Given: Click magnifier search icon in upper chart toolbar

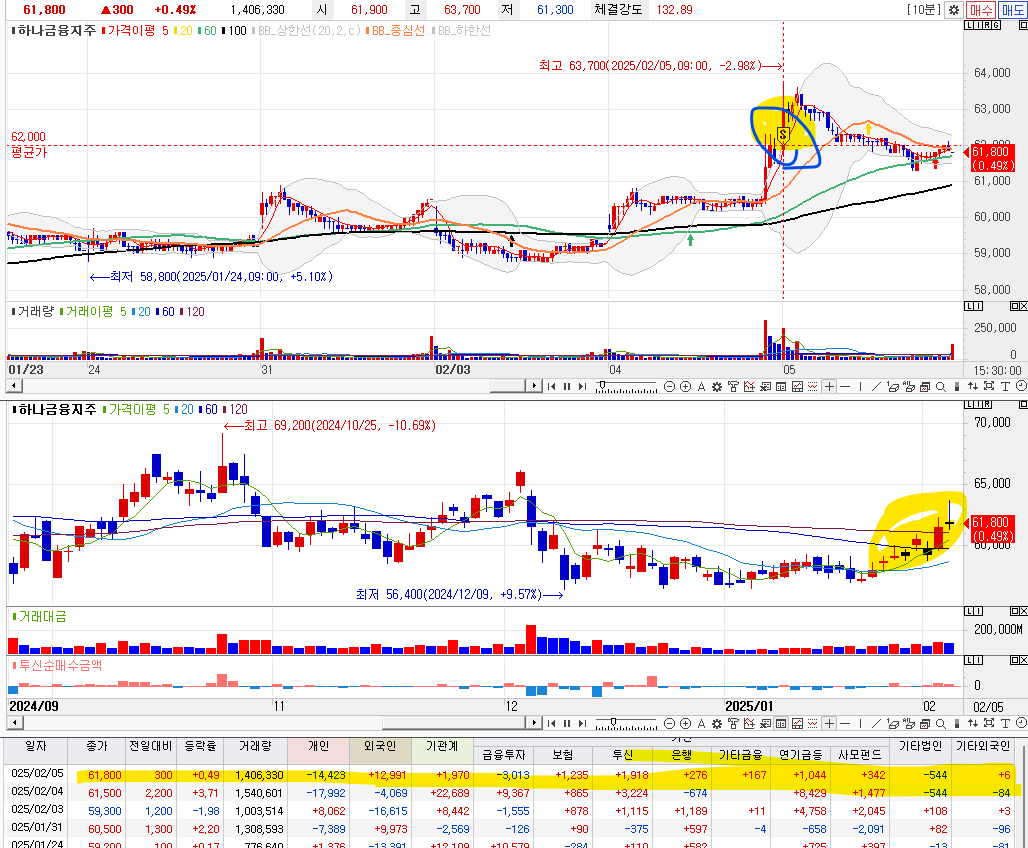Looking at the screenshot, I should coord(941,387).
